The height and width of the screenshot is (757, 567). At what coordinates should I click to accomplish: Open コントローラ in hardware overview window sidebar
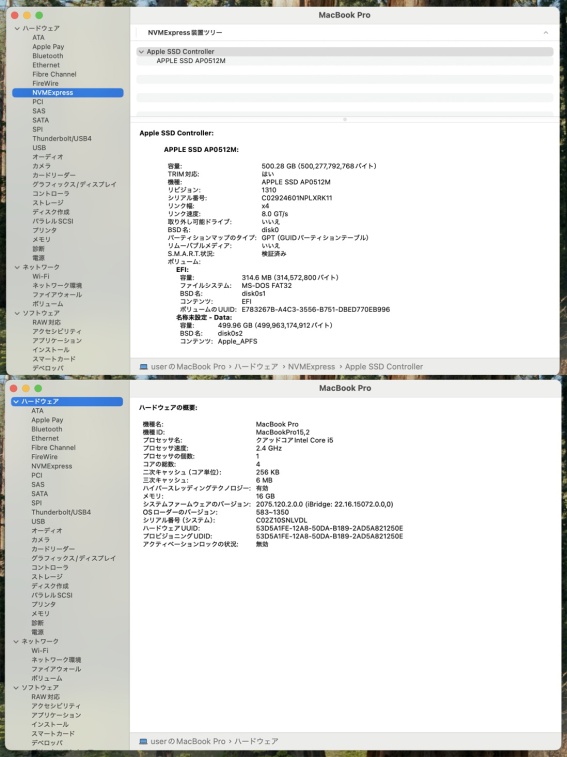[x=50, y=568]
